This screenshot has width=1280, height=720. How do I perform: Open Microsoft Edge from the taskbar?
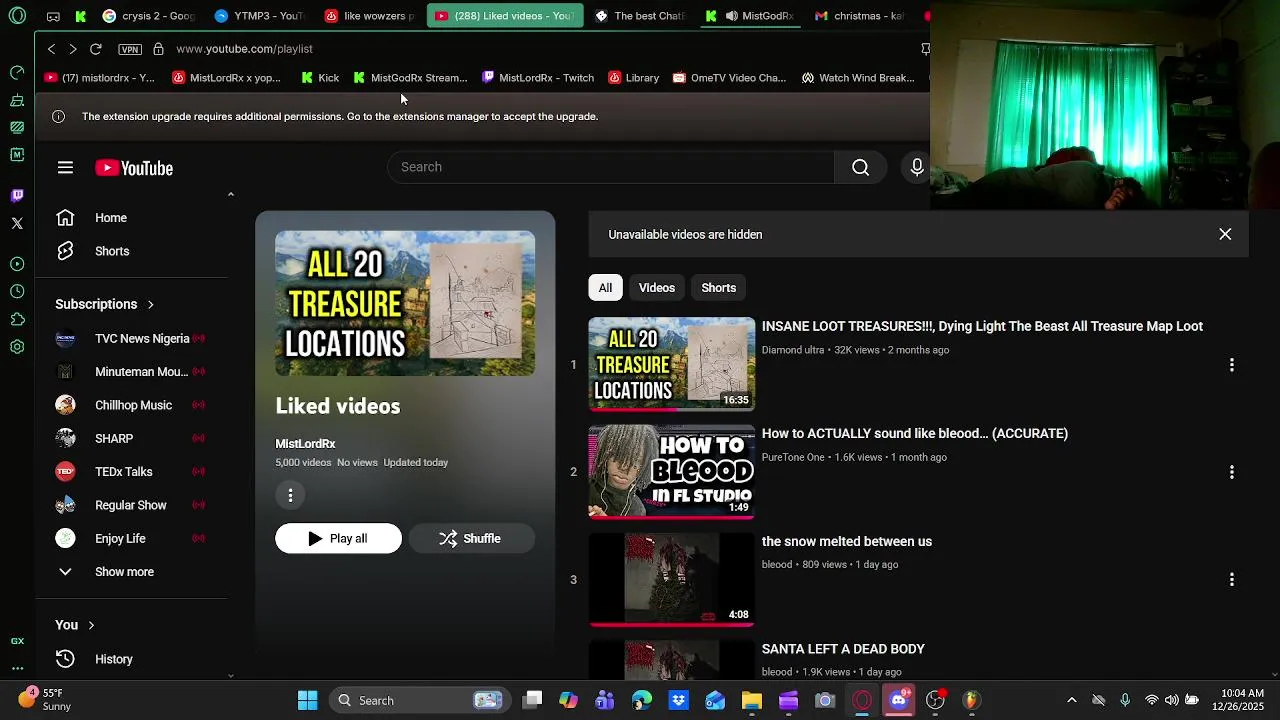641,700
